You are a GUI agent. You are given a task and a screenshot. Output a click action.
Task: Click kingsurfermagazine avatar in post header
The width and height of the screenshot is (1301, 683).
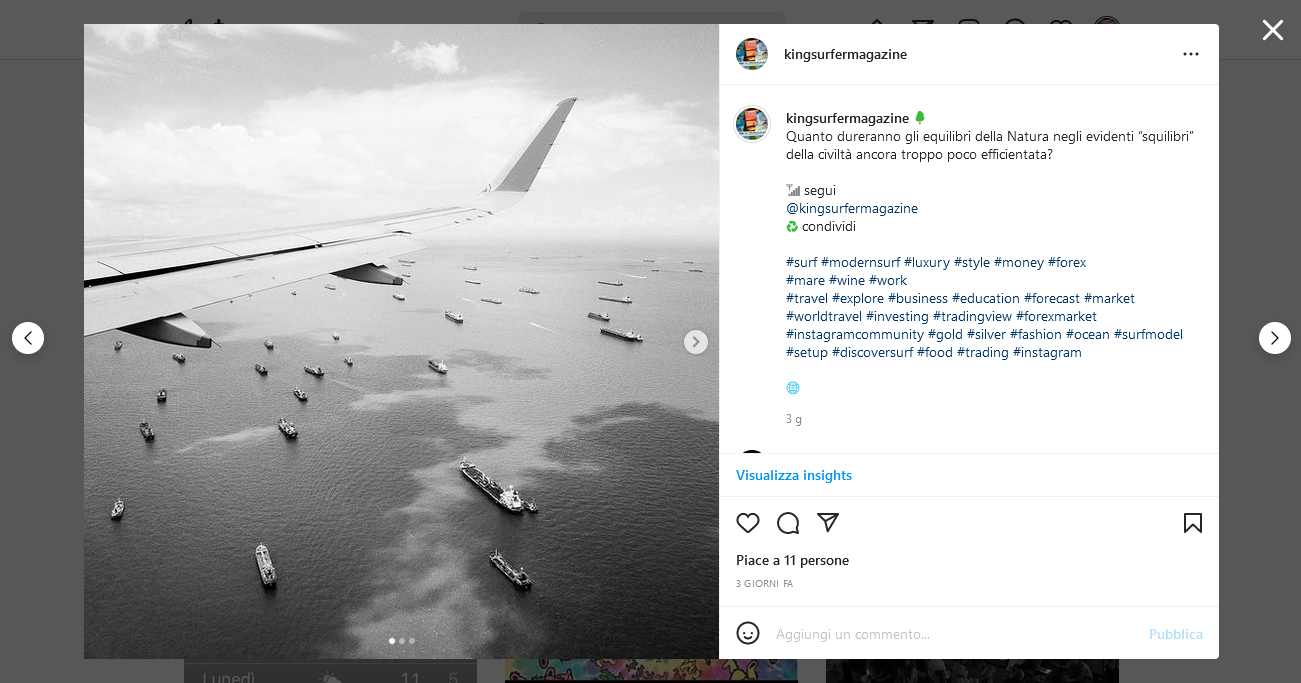pyautogui.click(x=752, y=54)
